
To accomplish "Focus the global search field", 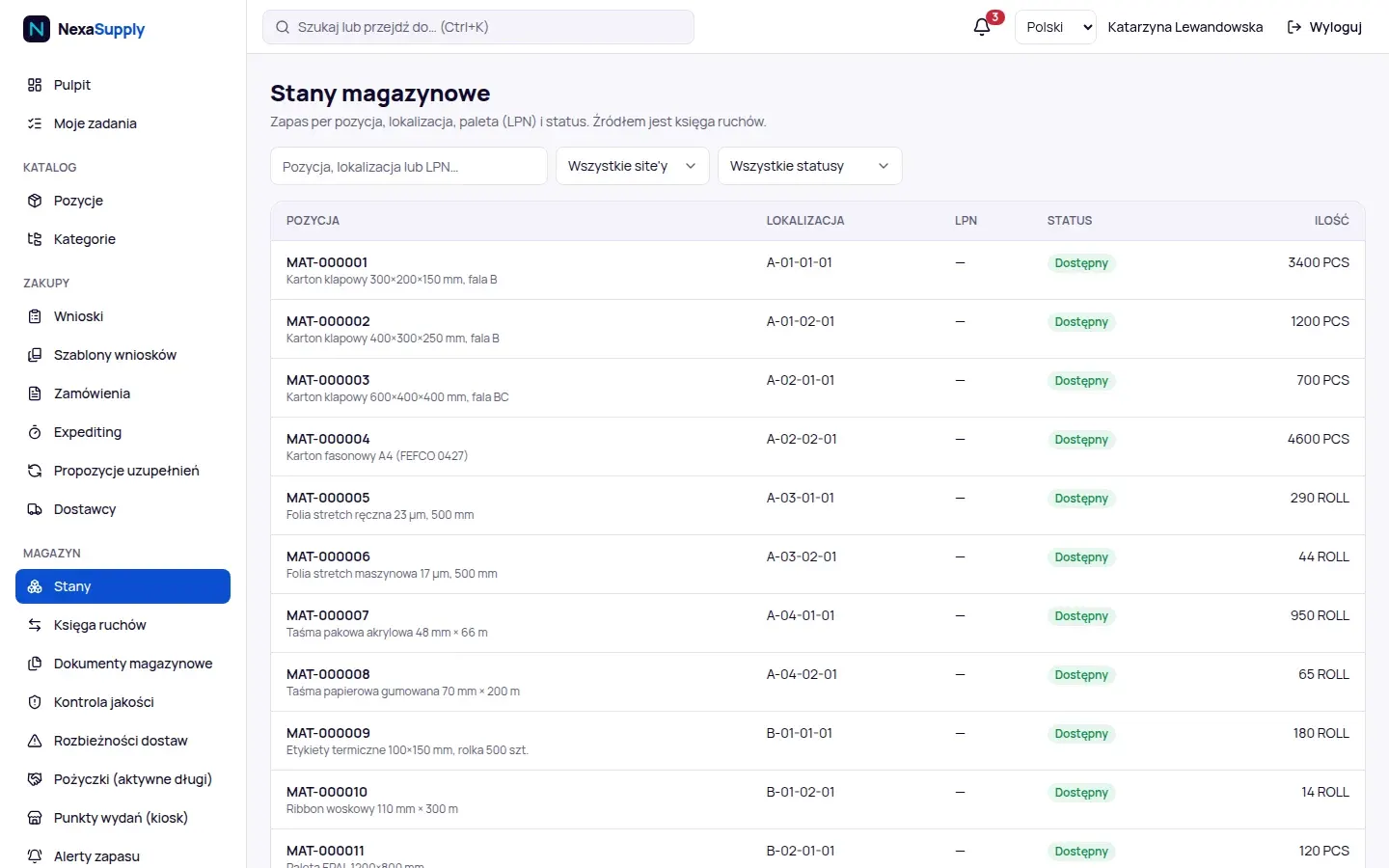I will click(x=478, y=27).
